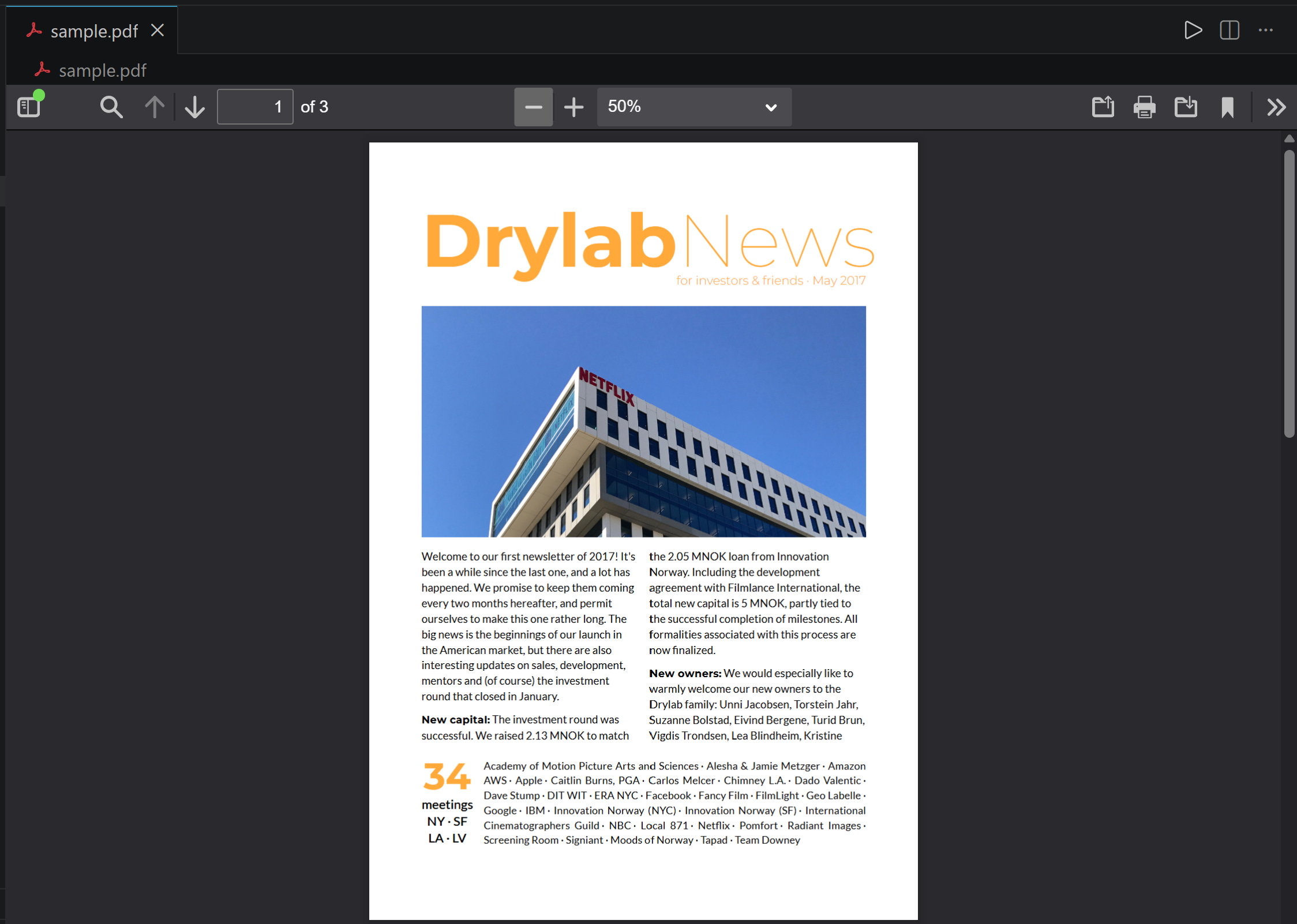The width and height of the screenshot is (1297, 924).
Task: Click the page number input field
Action: (x=255, y=107)
